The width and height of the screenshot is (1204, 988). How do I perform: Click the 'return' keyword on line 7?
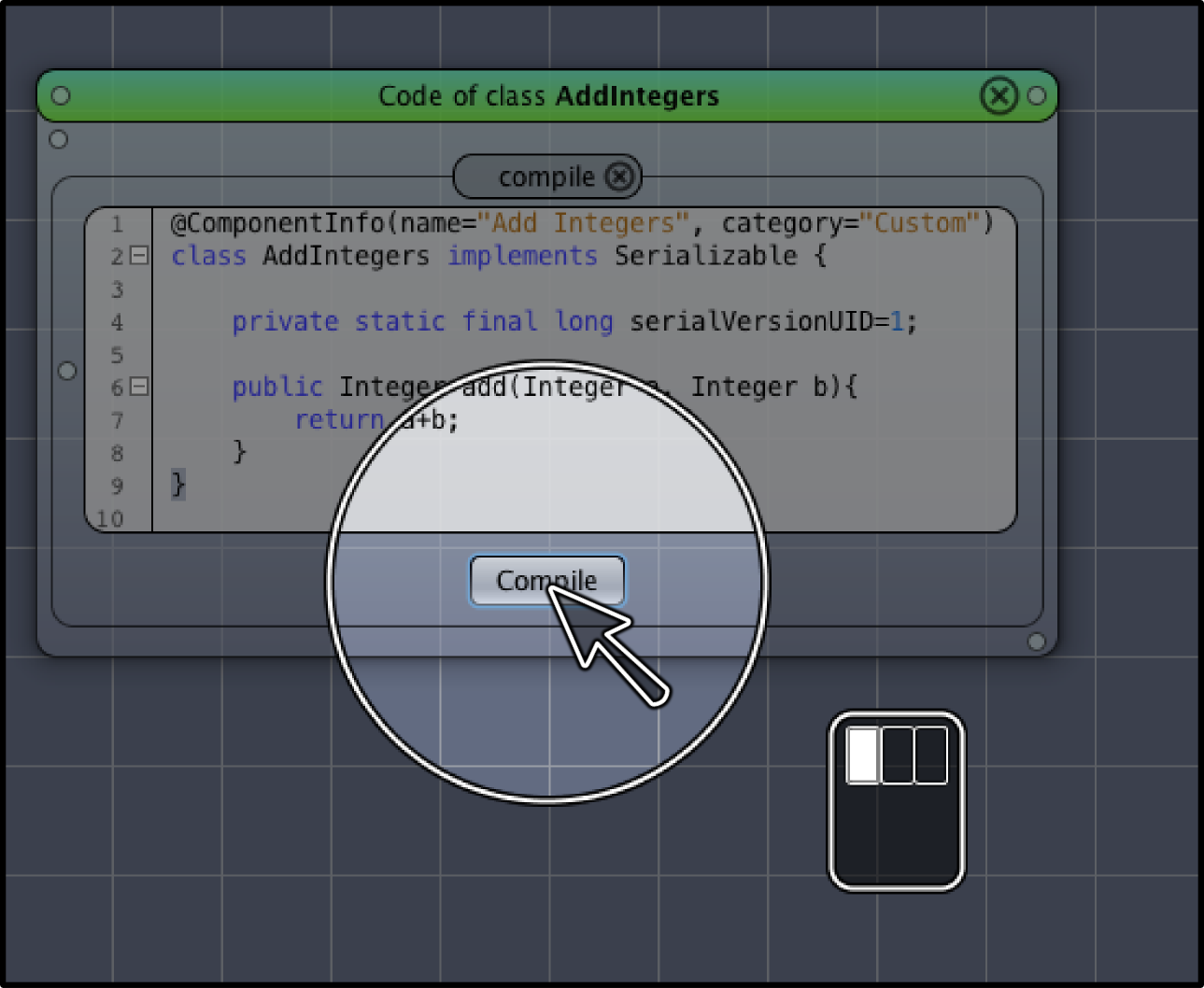(x=339, y=419)
